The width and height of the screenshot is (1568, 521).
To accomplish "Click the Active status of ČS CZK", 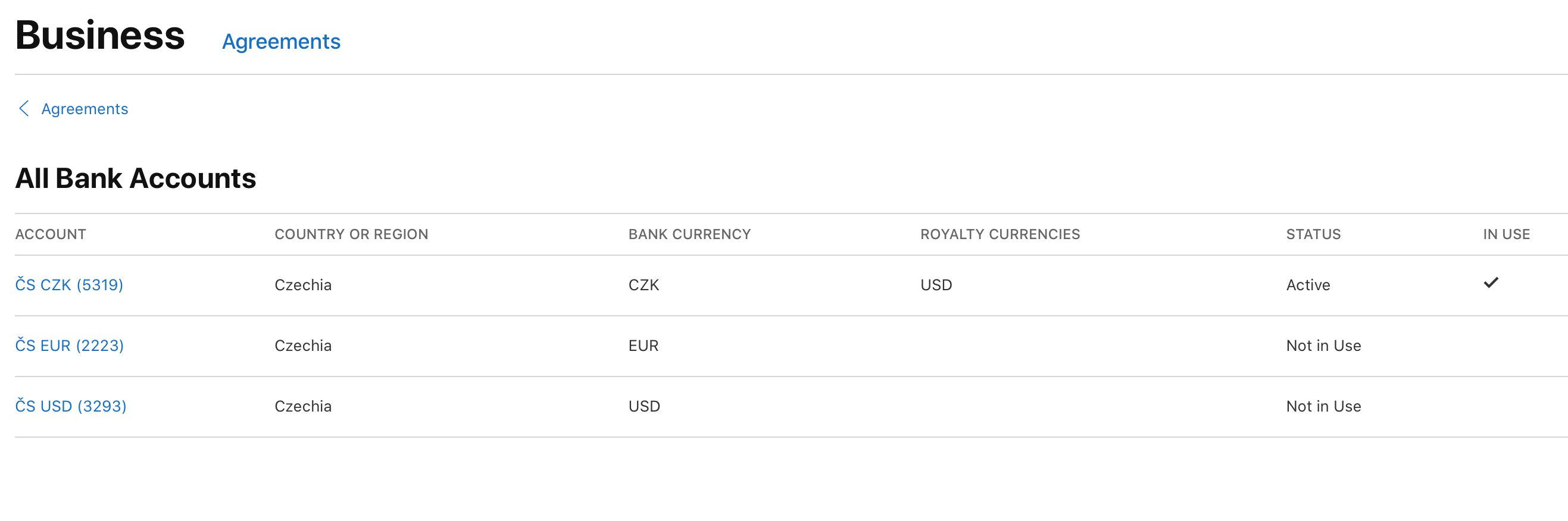I will tap(1307, 284).
